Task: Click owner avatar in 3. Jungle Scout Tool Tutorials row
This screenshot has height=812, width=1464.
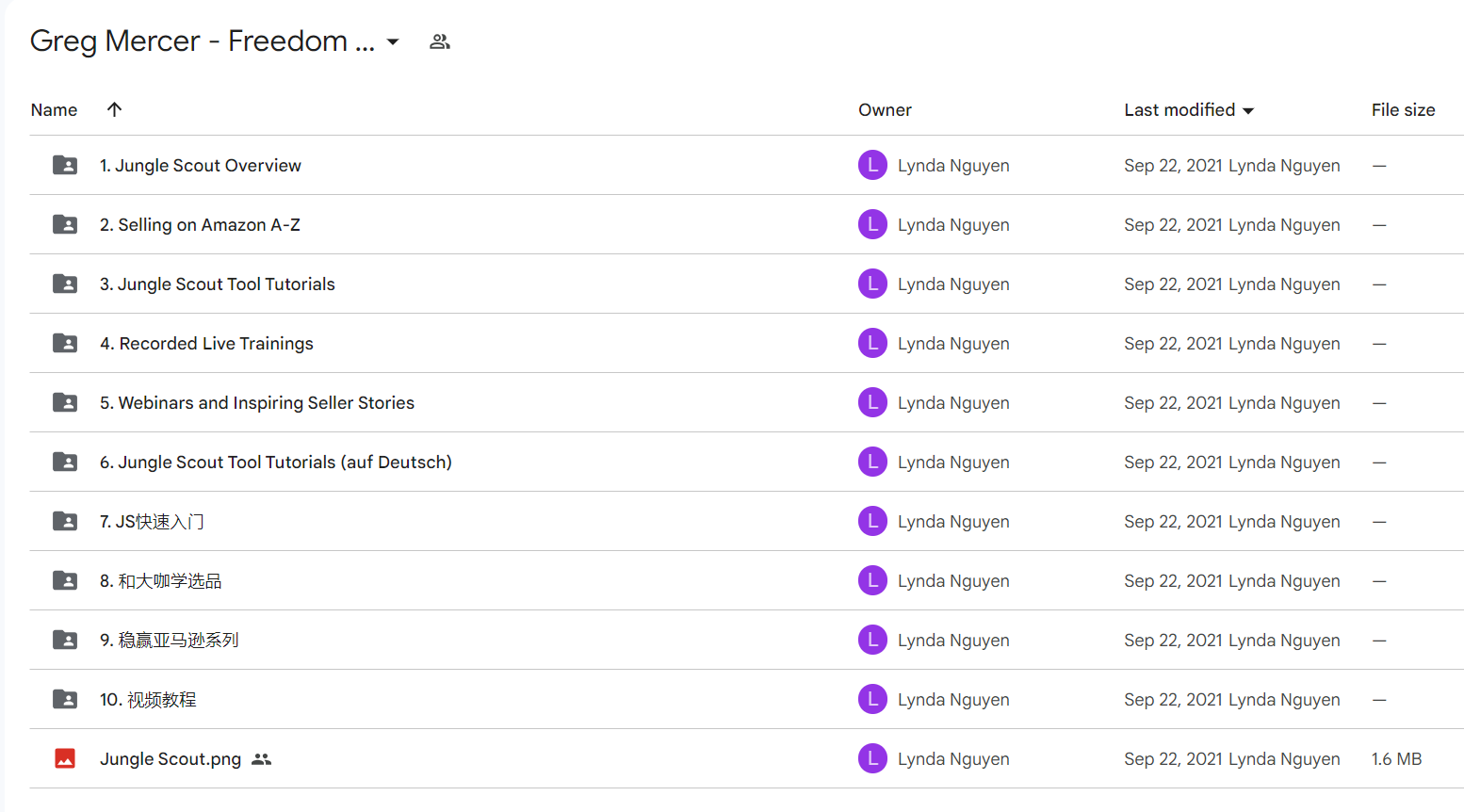Action: [872, 284]
